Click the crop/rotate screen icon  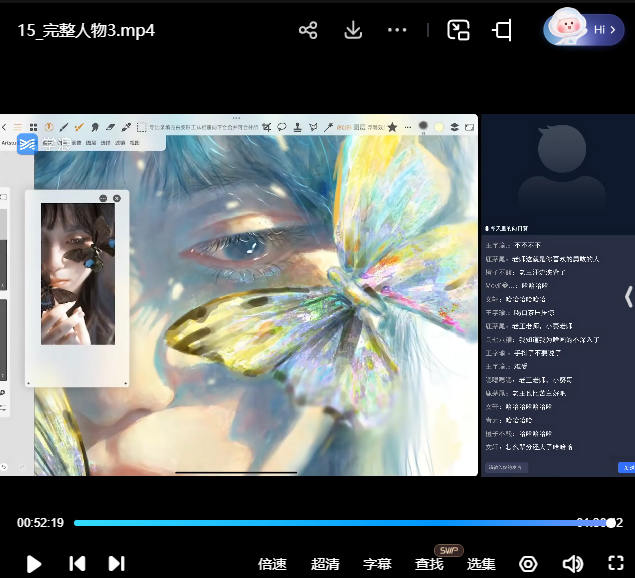(502, 30)
